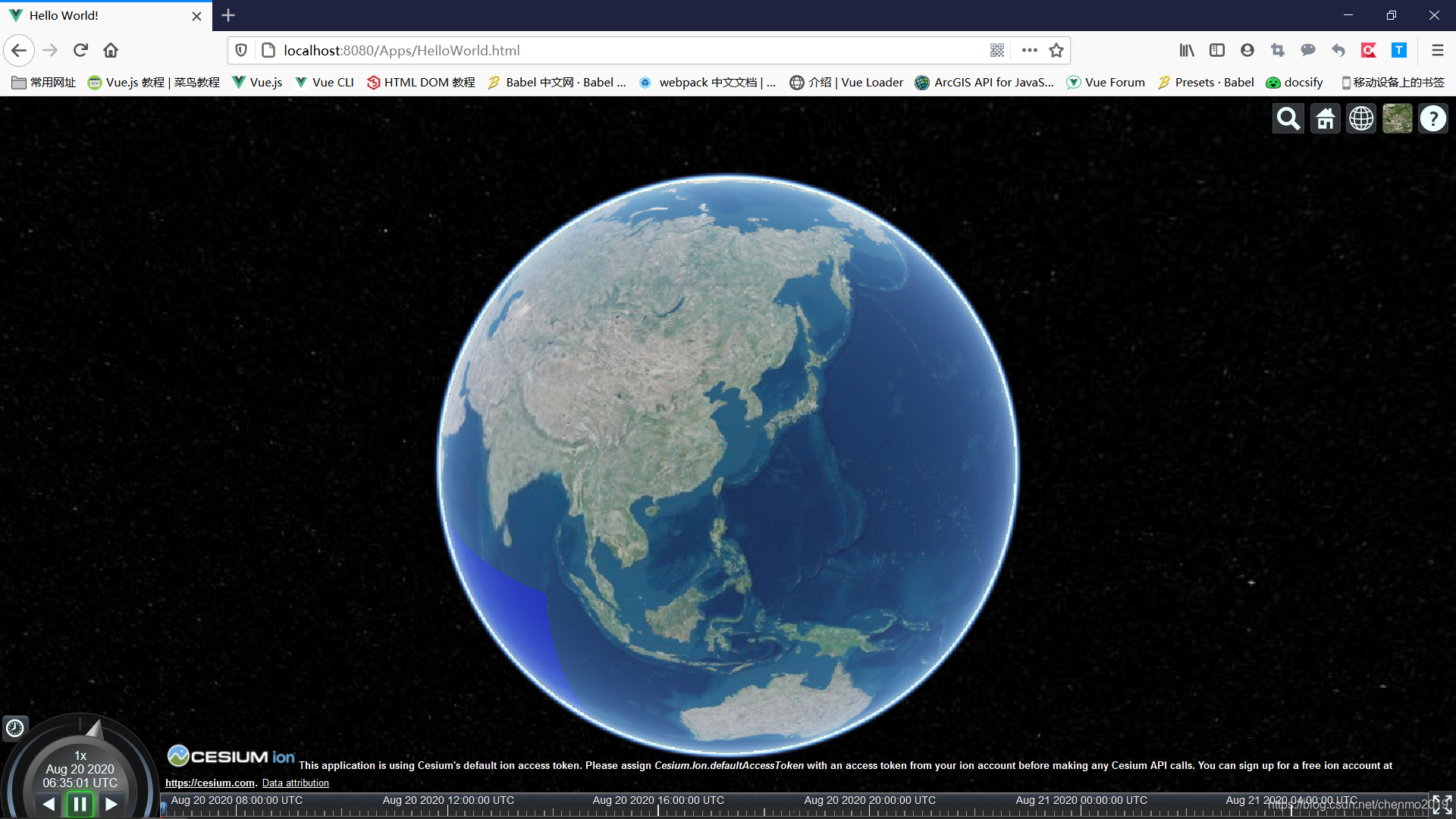Pause the animation clock
1456x819 pixels.
(x=80, y=804)
